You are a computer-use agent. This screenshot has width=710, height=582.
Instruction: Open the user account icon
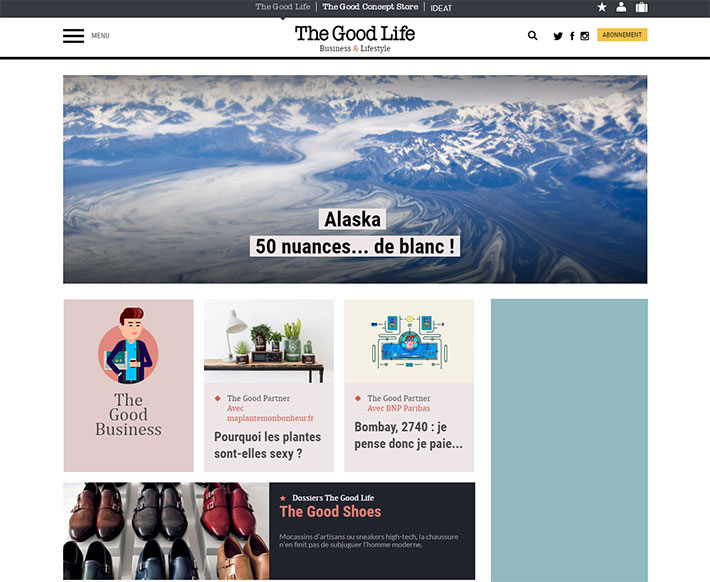coord(621,7)
